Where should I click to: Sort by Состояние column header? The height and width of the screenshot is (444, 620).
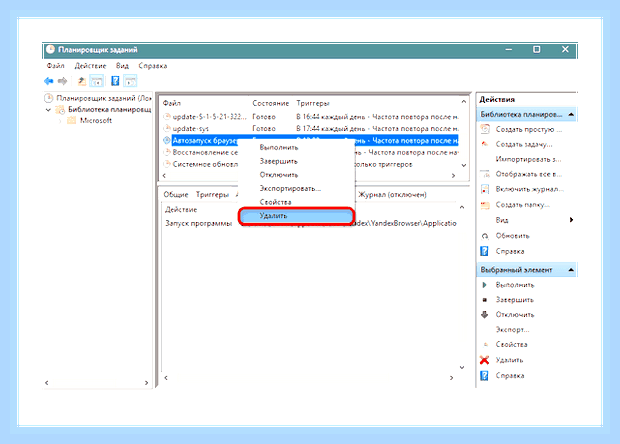tap(270, 103)
